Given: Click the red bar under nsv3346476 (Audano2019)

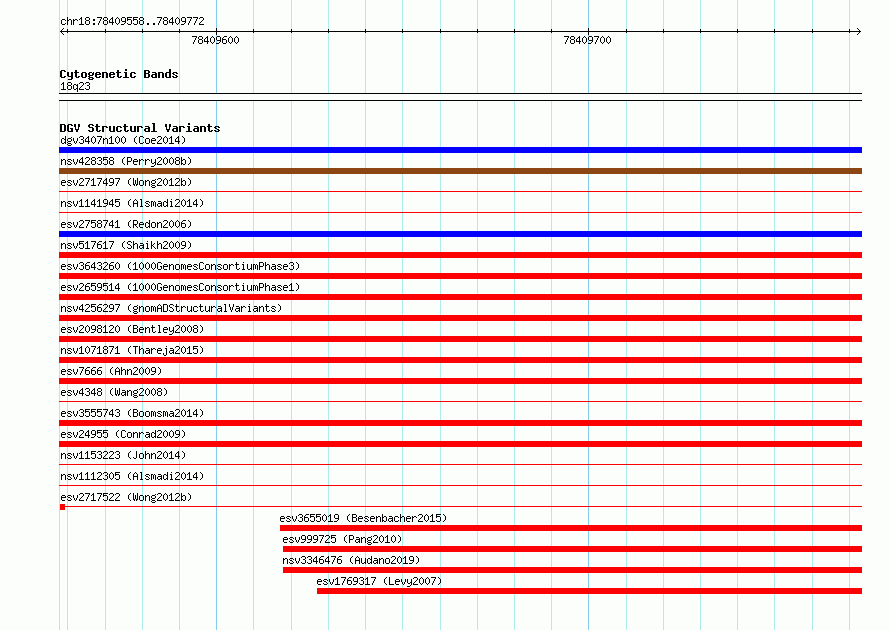Looking at the screenshot, I should 572,570.
